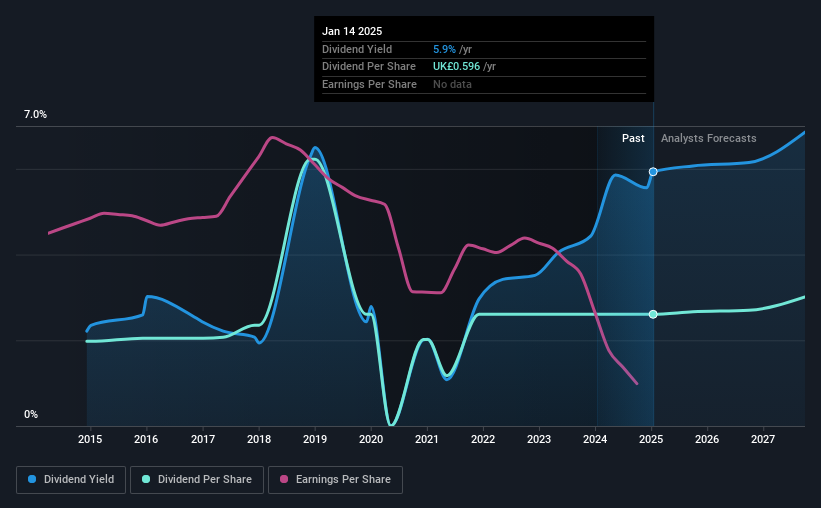The height and width of the screenshot is (508, 821).
Task: Click the Past region label
Action: (633, 138)
